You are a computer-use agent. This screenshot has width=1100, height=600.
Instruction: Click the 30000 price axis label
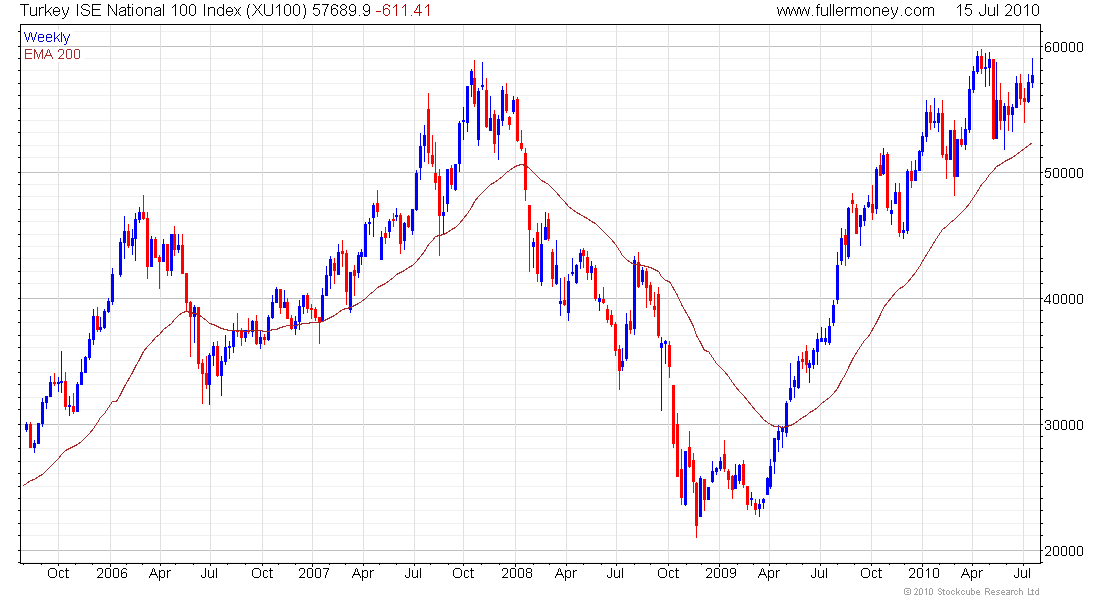tap(1064, 425)
